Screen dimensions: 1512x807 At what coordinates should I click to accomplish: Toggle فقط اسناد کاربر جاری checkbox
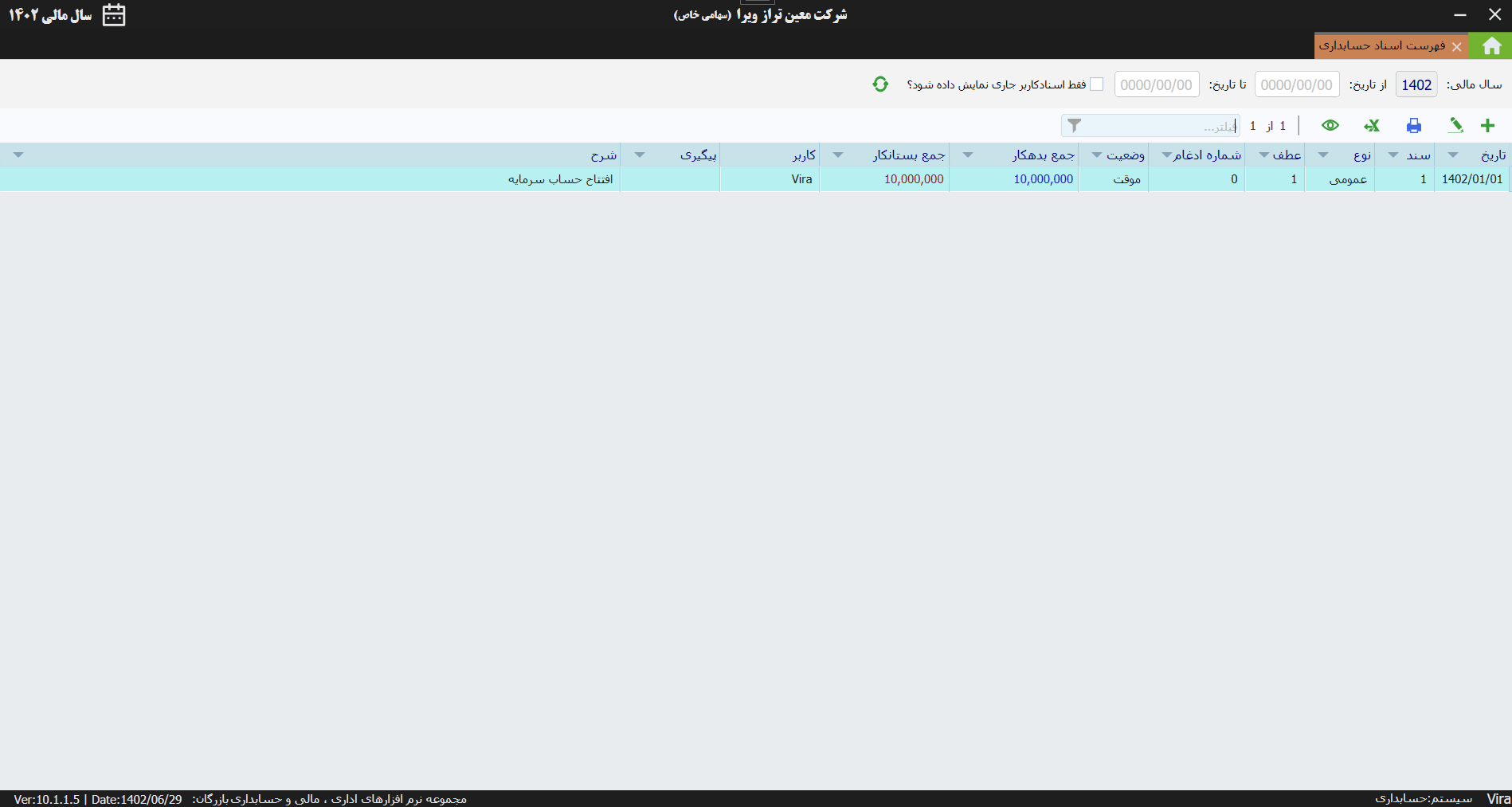pyautogui.click(x=1096, y=84)
